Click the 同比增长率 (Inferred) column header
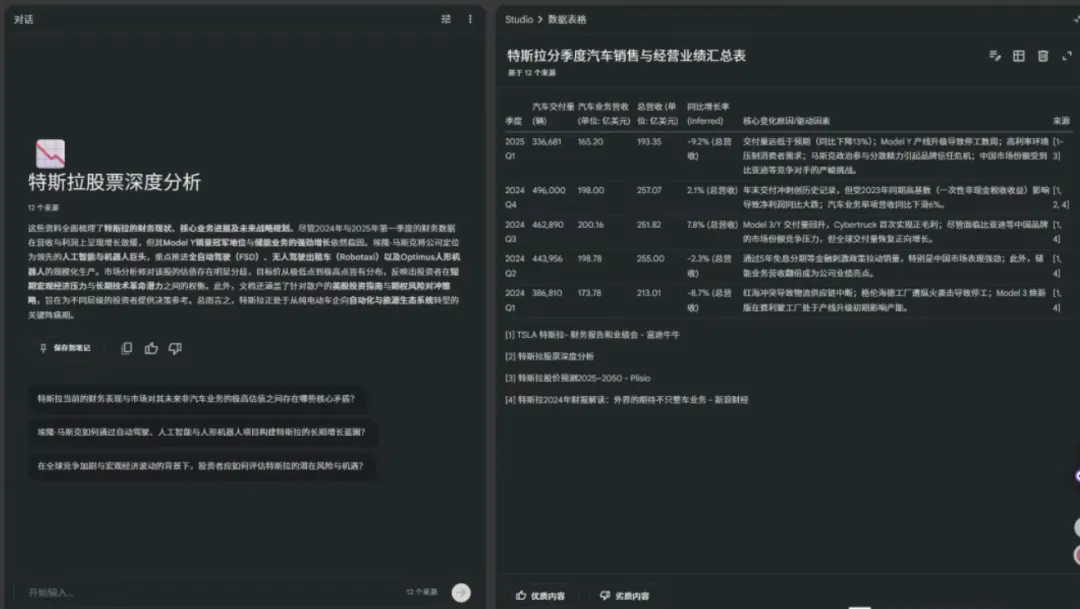This screenshot has width=1080, height=609. click(707, 114)
